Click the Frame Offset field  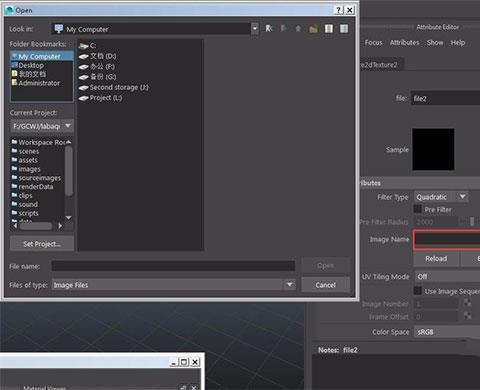tap(436, 316)
